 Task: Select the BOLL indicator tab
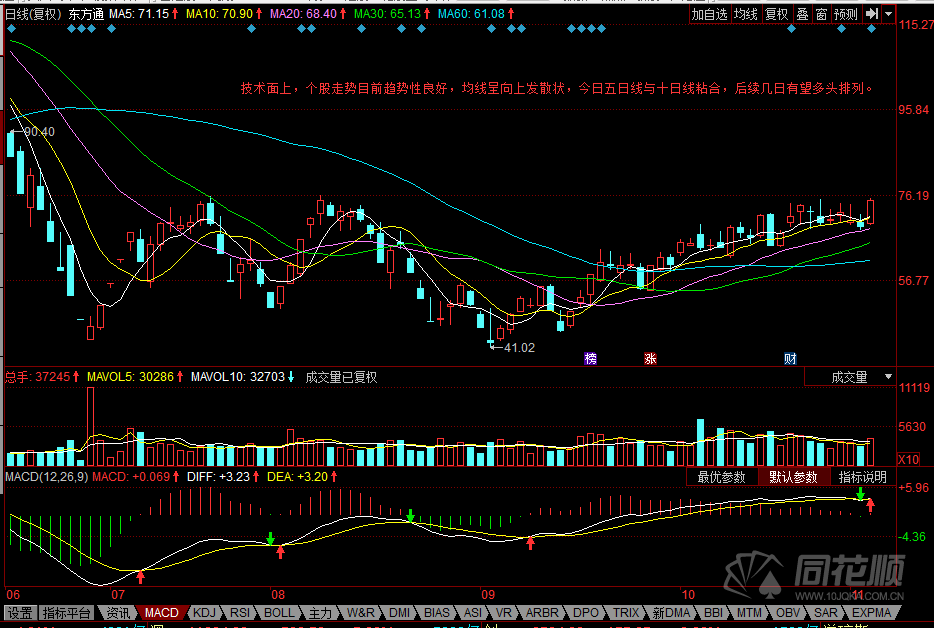point(279,612)
